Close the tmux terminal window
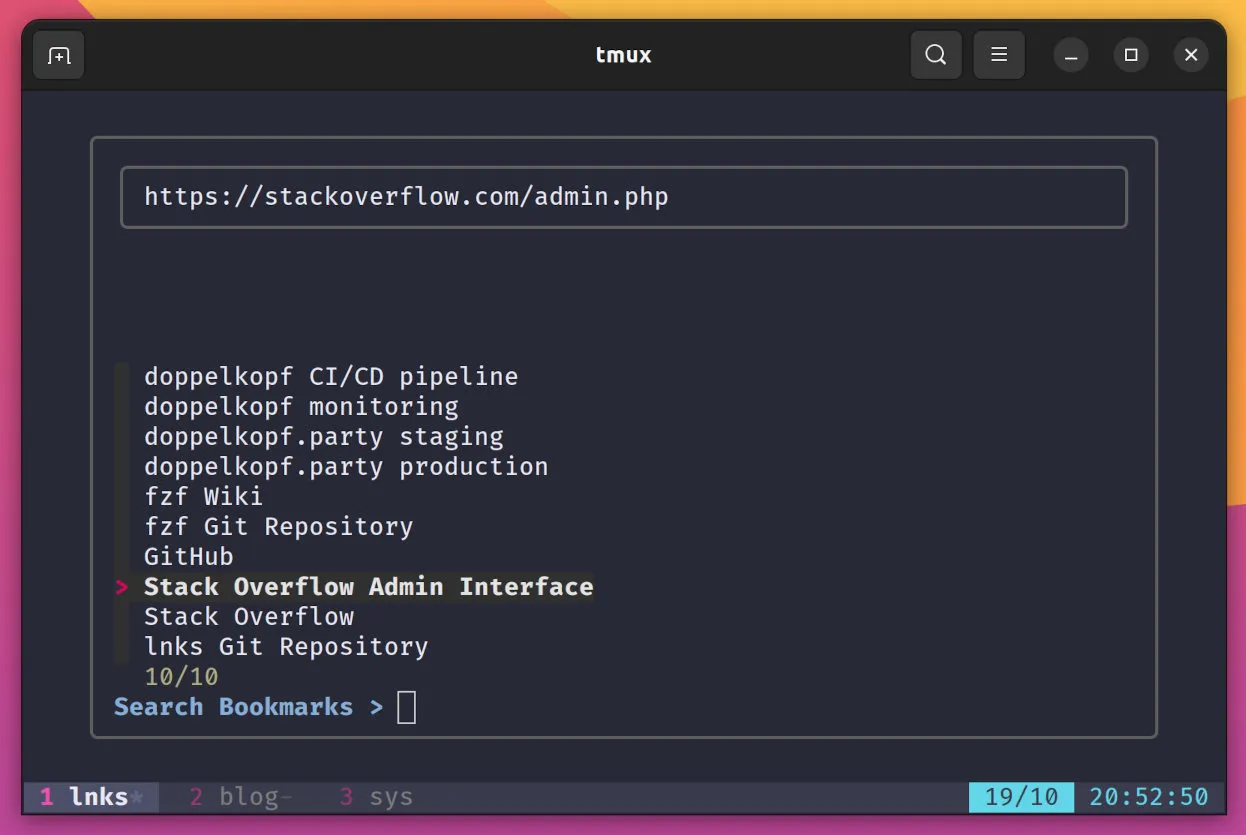 1191,55
